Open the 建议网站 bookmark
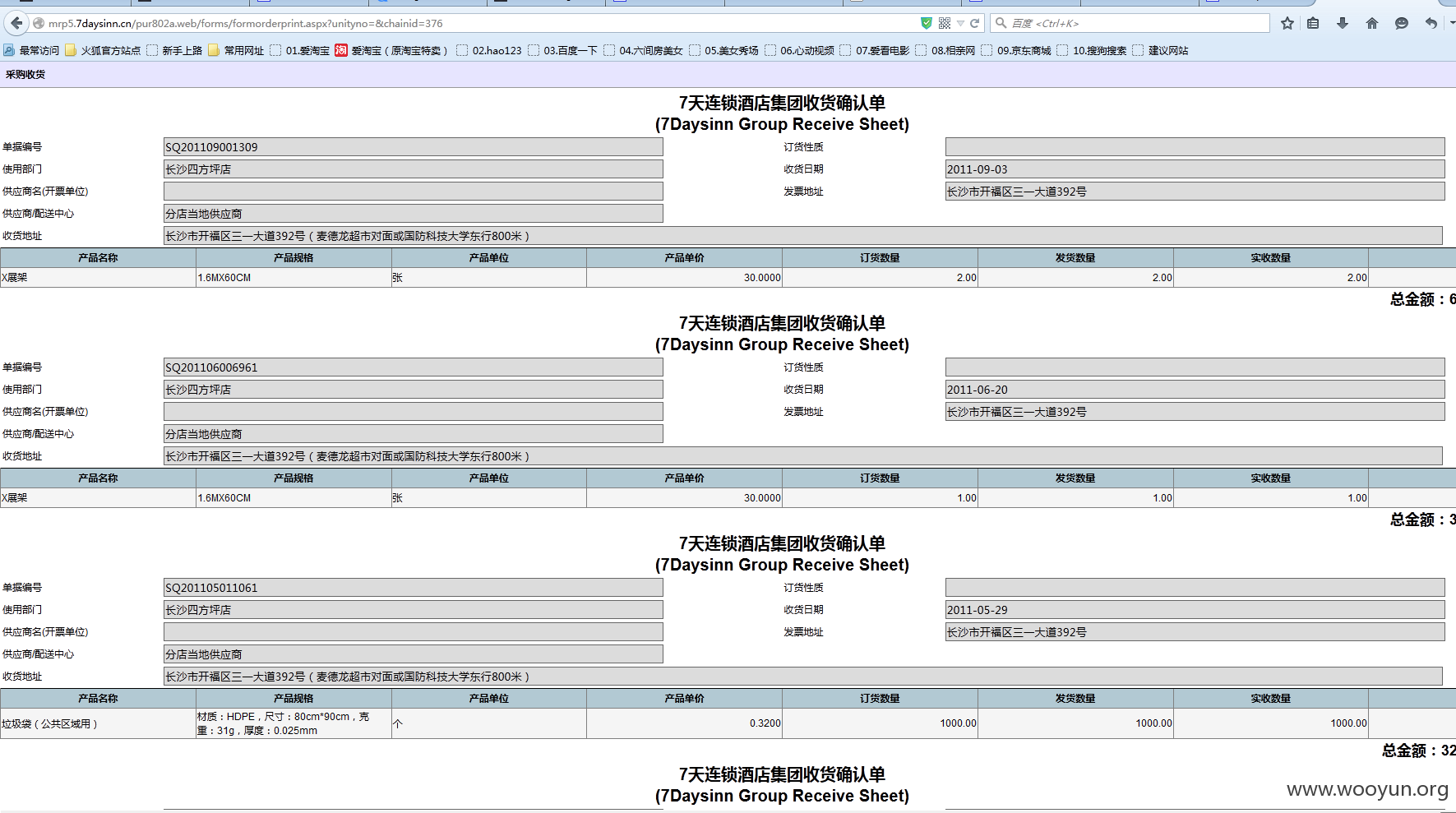 [x=1161, y=51]
